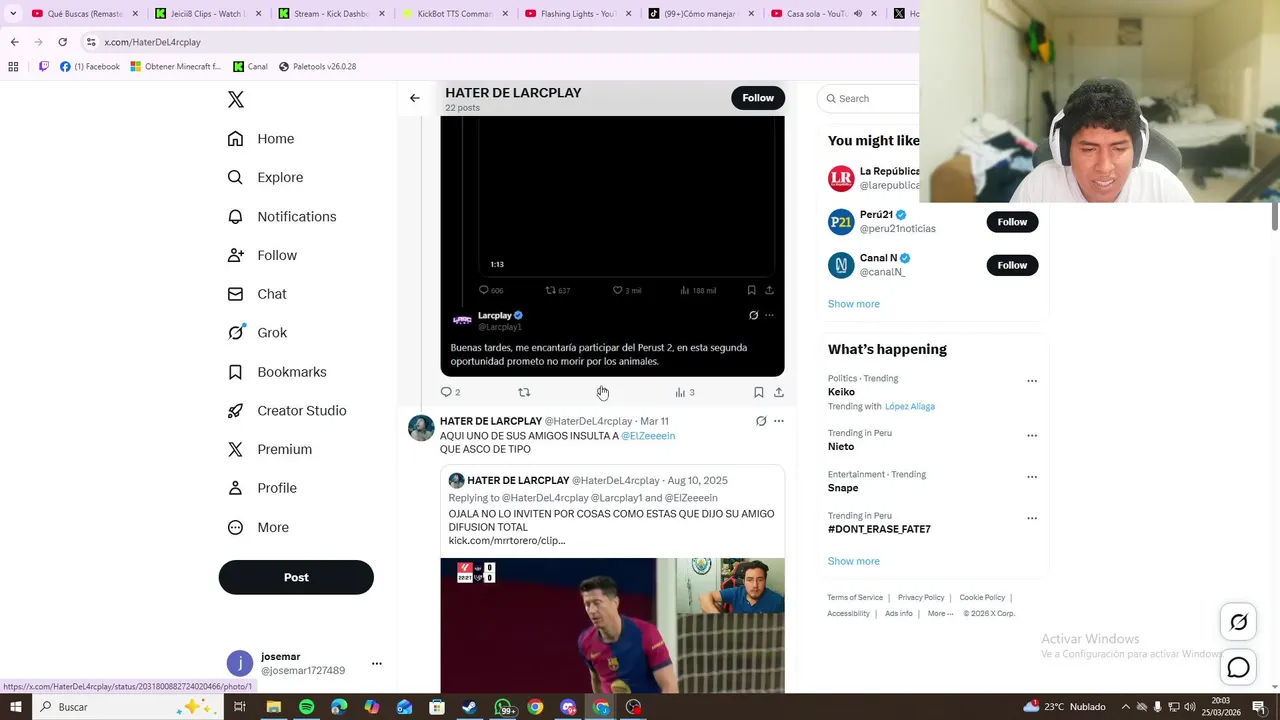The width and height of the screenshot is (1280, 720).
Task: Open more options for Nieto trend
Action: point(1032,436)
